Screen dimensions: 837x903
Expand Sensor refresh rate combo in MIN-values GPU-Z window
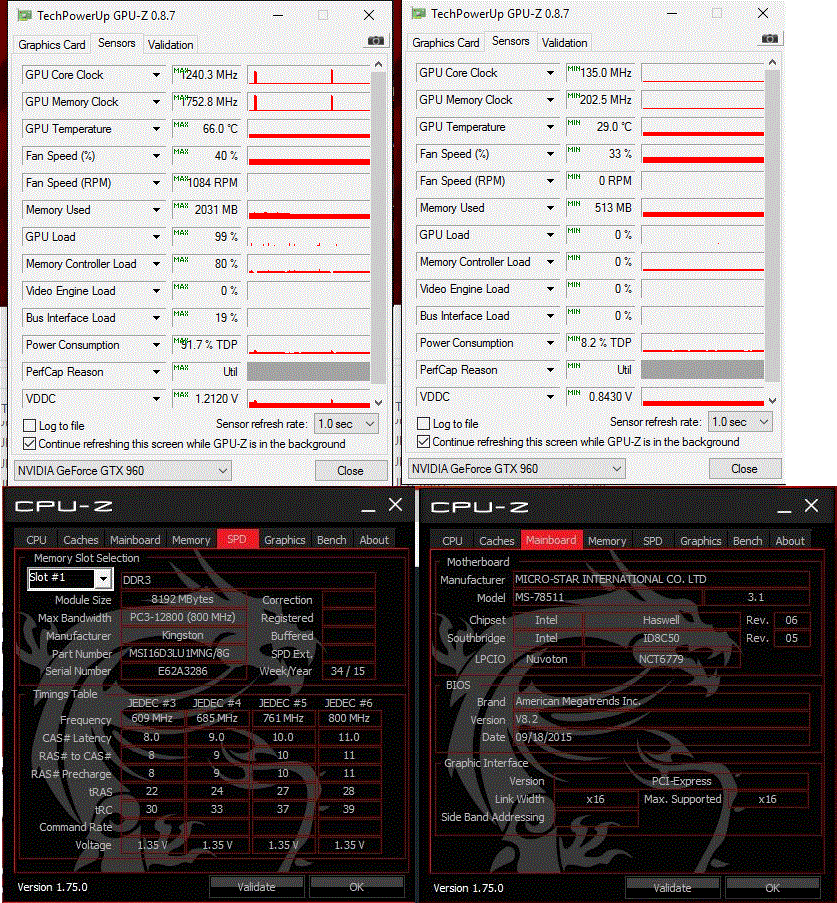(740, 422)
